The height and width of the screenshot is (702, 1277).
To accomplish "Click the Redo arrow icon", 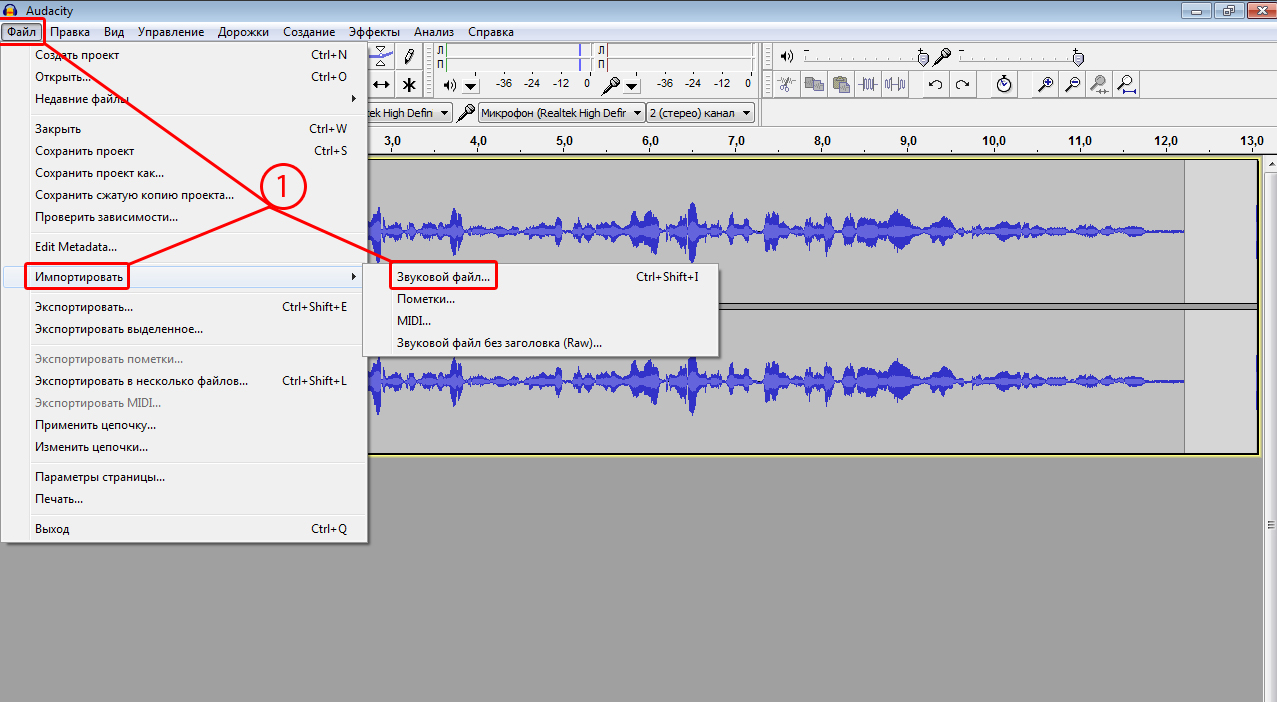I will 962,84.
